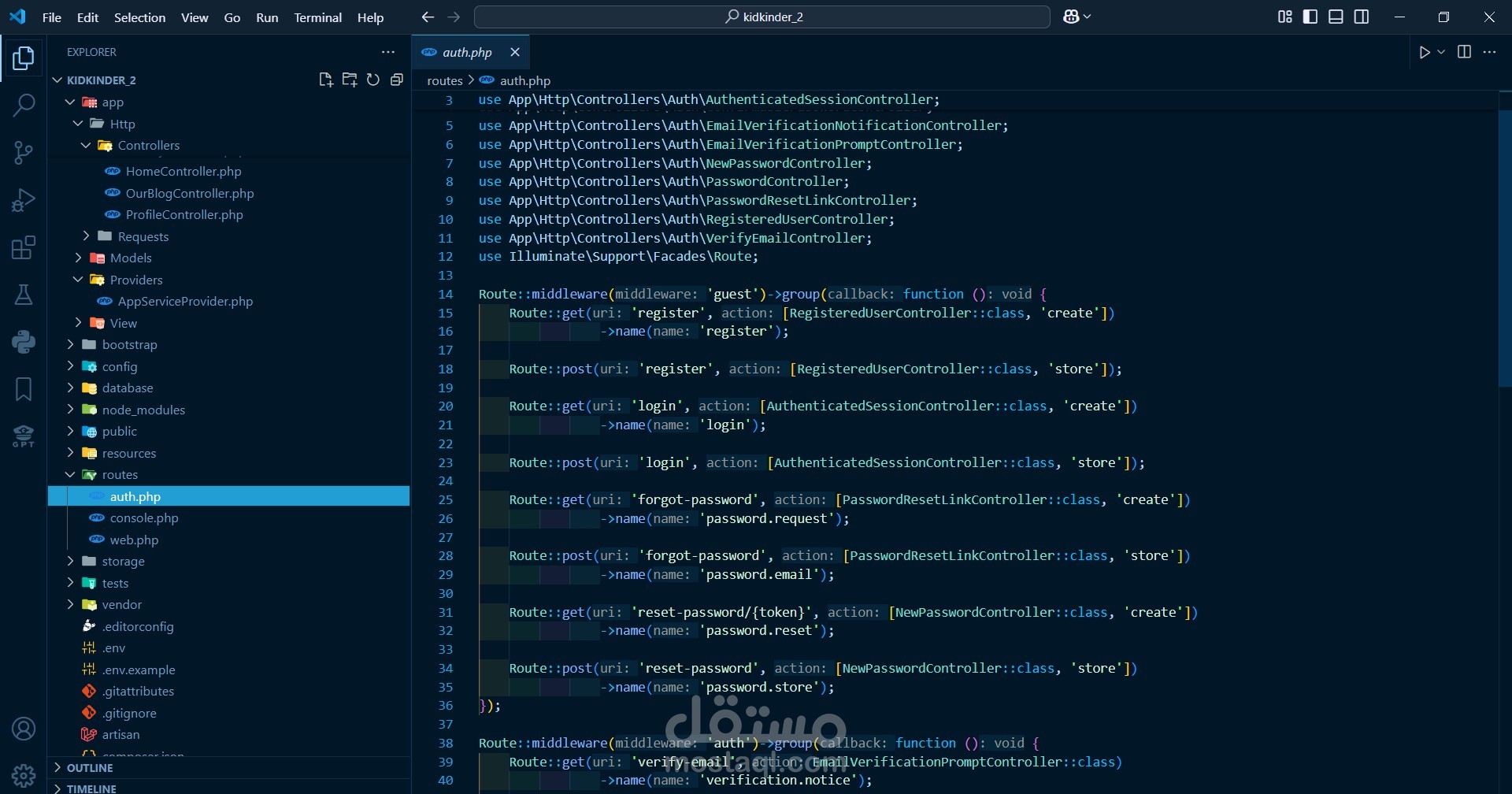1512x794 pixels.
Task: Click the auth.php breadcrumb segment
Action: (524, 80)
